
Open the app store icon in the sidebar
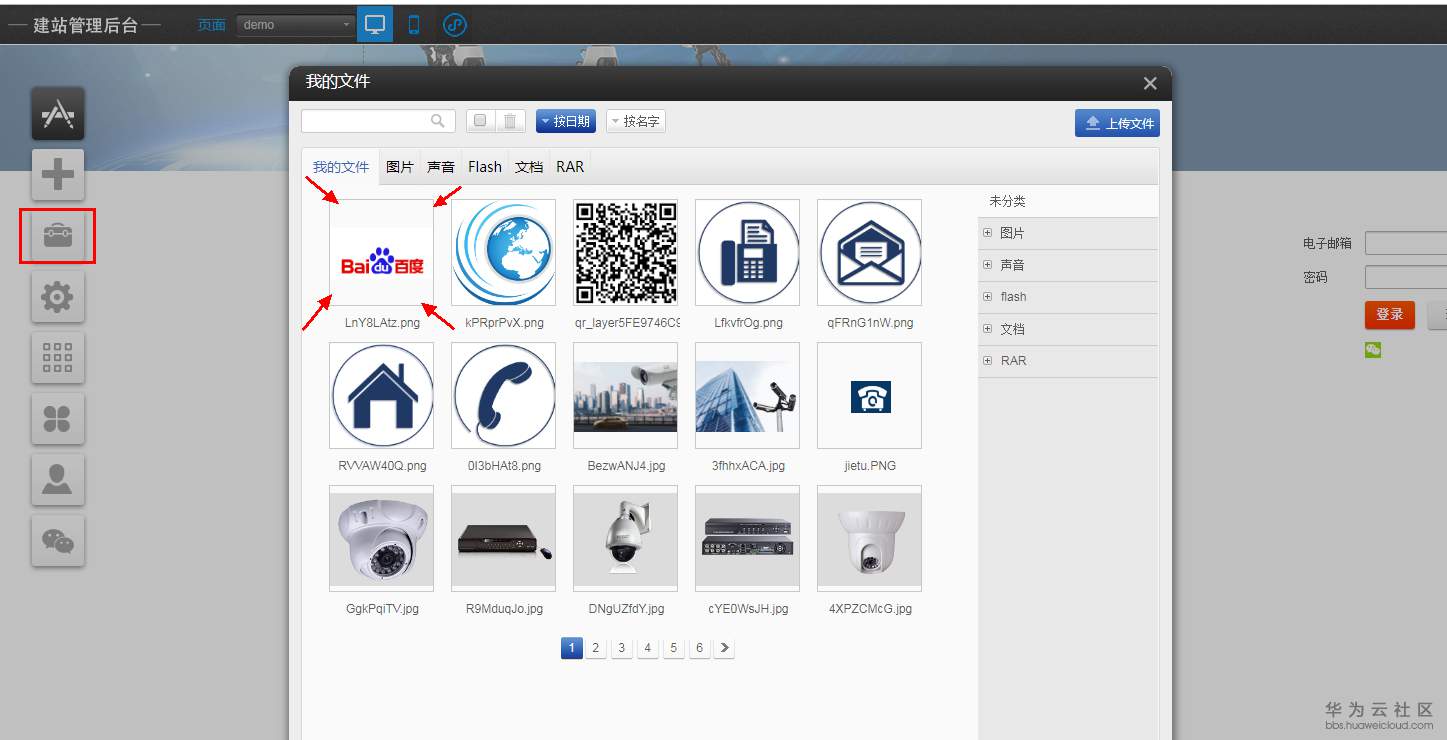[x=58, y=114]
